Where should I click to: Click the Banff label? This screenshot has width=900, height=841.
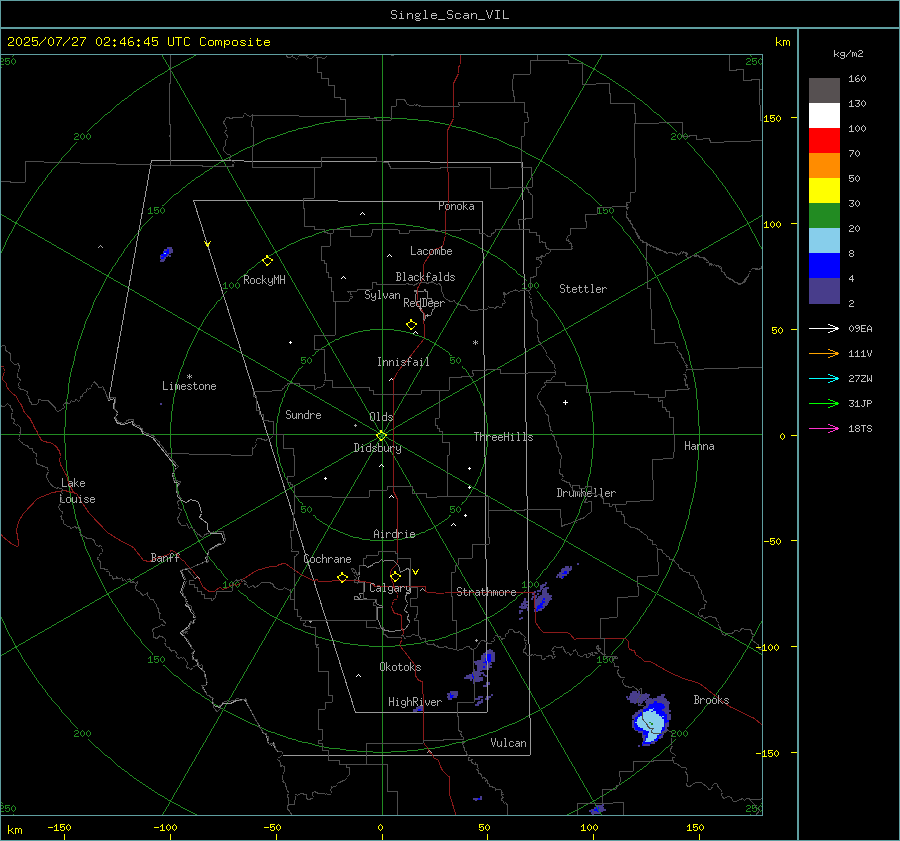click(165, 557)
